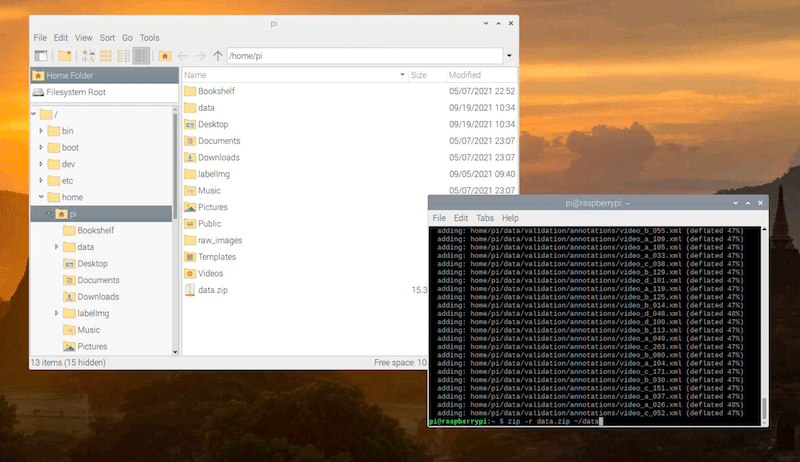
Task: Switch to compact list view
Action: tap(123, 56)
